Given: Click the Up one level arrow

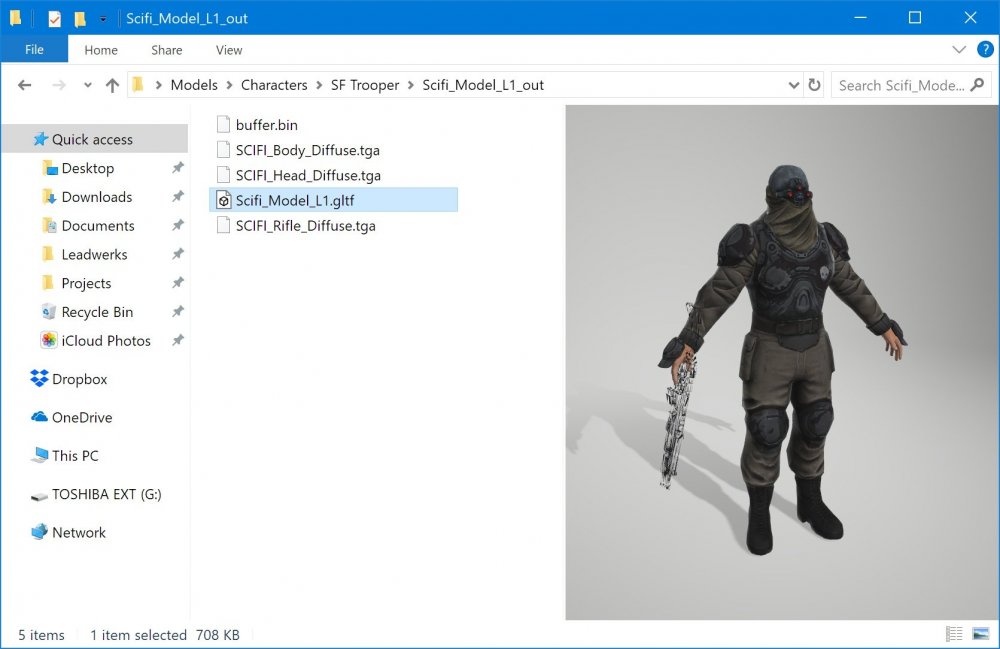Looking at the screenshot, I should pyautogui.click(x=112, y=85).
